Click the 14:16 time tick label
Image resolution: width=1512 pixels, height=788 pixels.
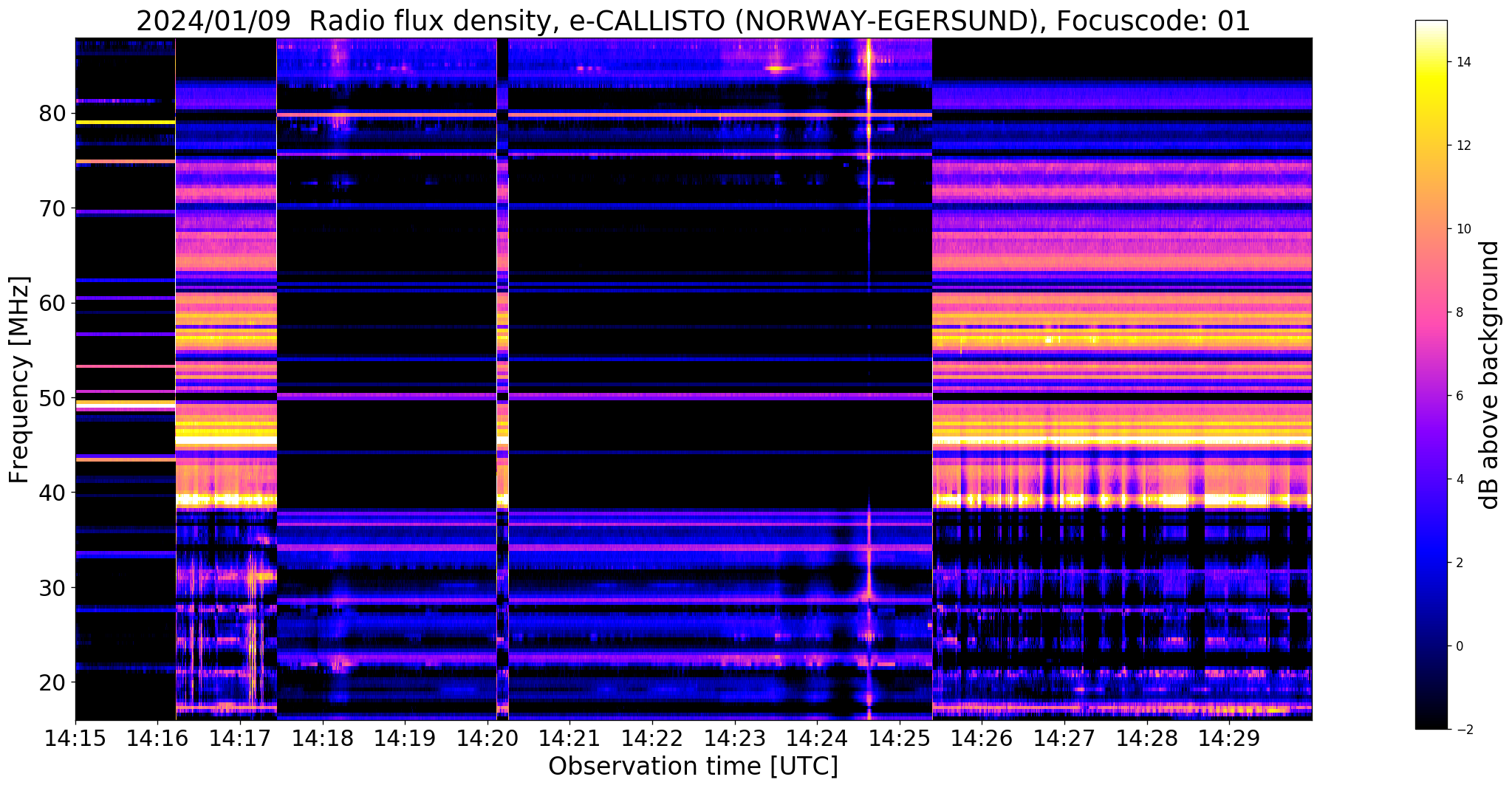157,738
